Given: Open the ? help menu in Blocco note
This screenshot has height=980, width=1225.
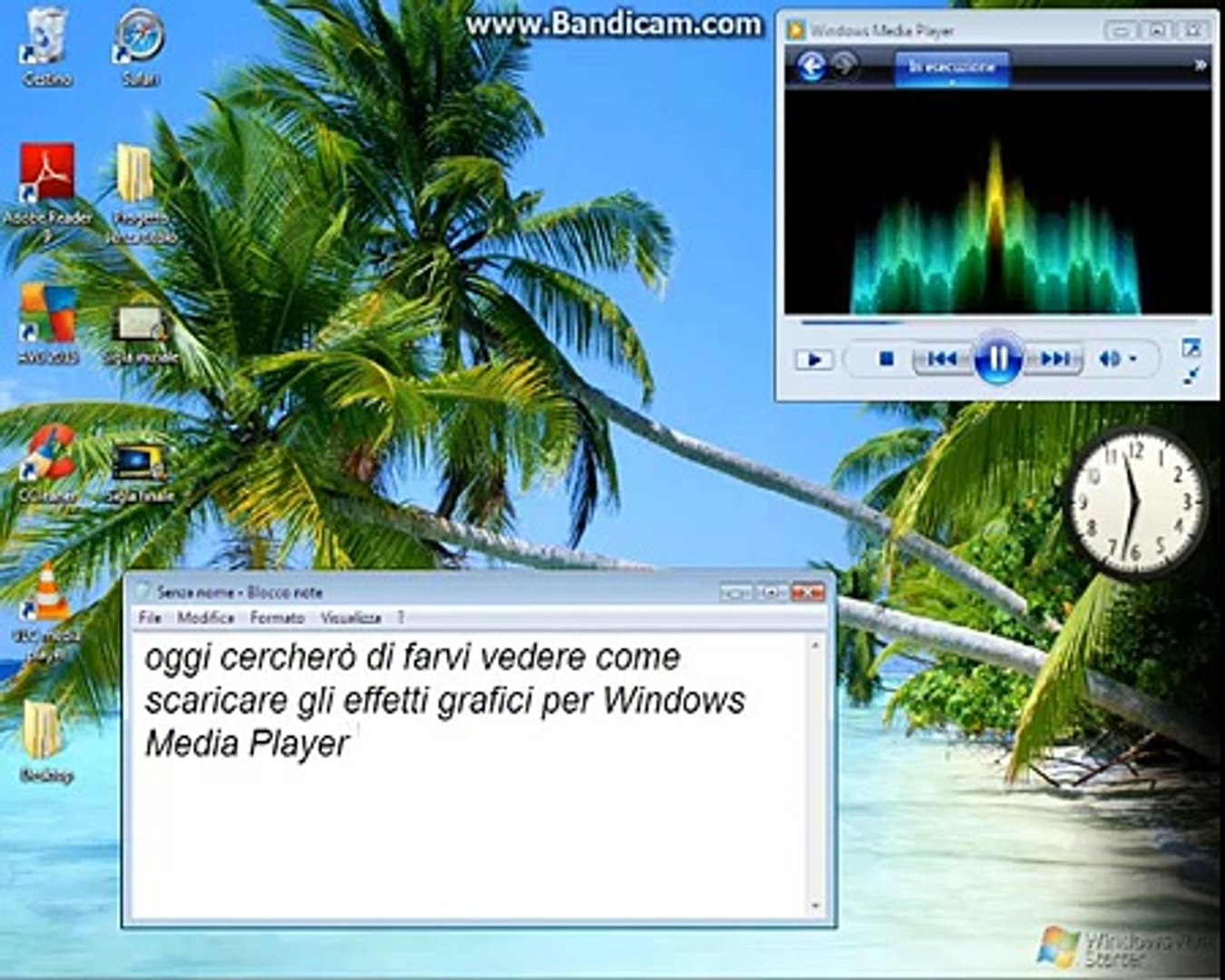Looking at the screenshot, I should click(400, 618).
